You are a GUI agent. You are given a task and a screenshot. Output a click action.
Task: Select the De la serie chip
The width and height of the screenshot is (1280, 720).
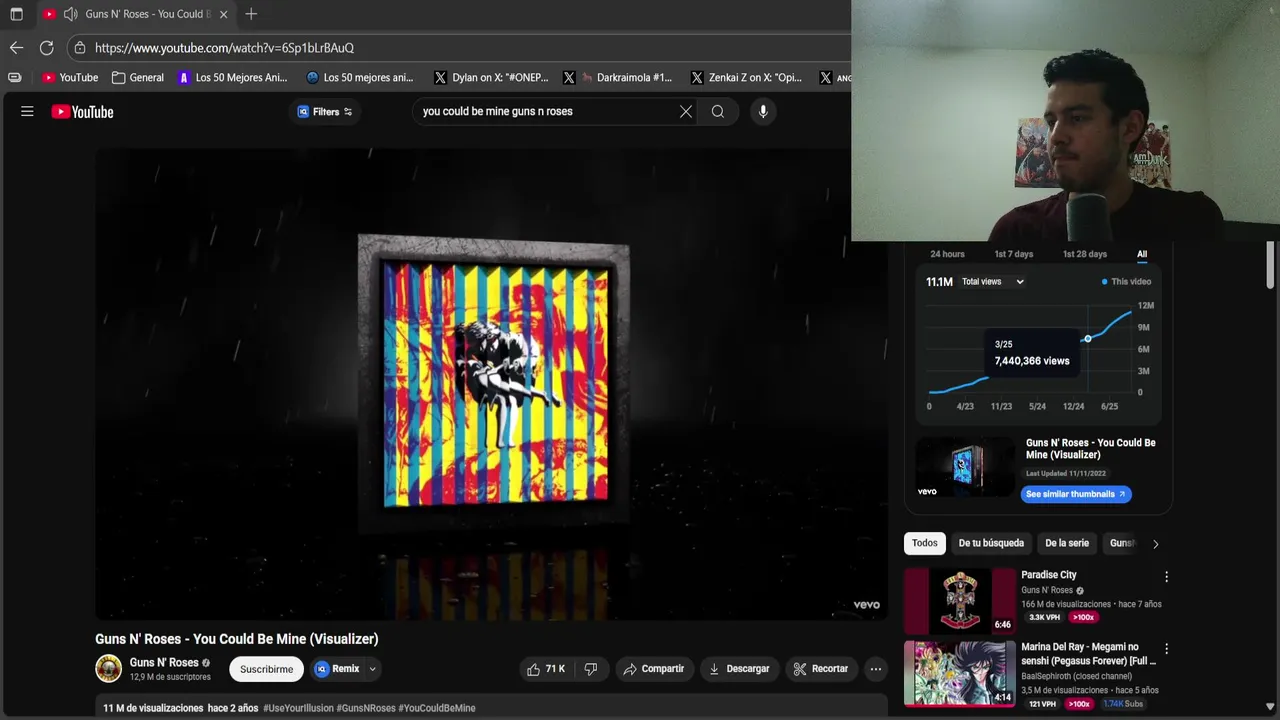click(1067, 543)
